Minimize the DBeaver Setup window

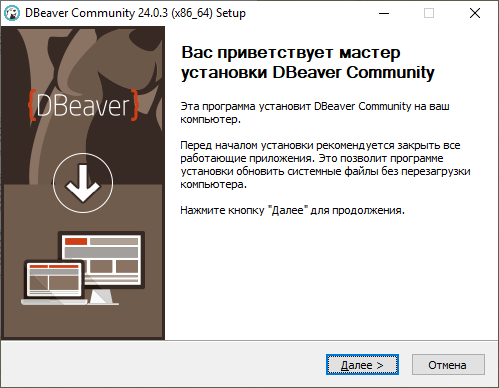click(384, 13)
